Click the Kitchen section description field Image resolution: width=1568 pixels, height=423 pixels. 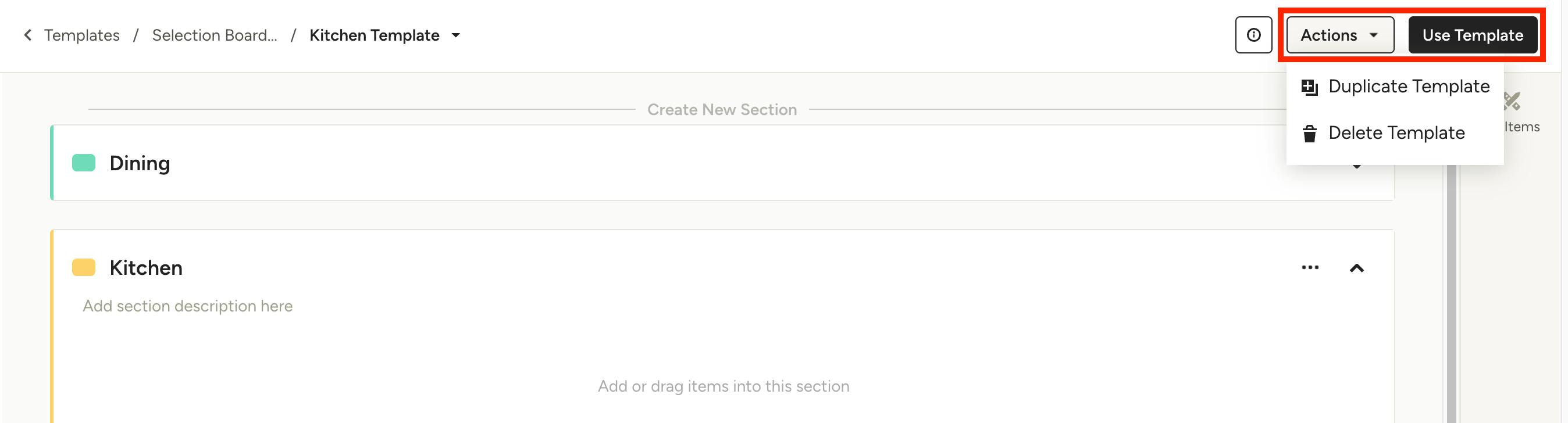point(187,306)
